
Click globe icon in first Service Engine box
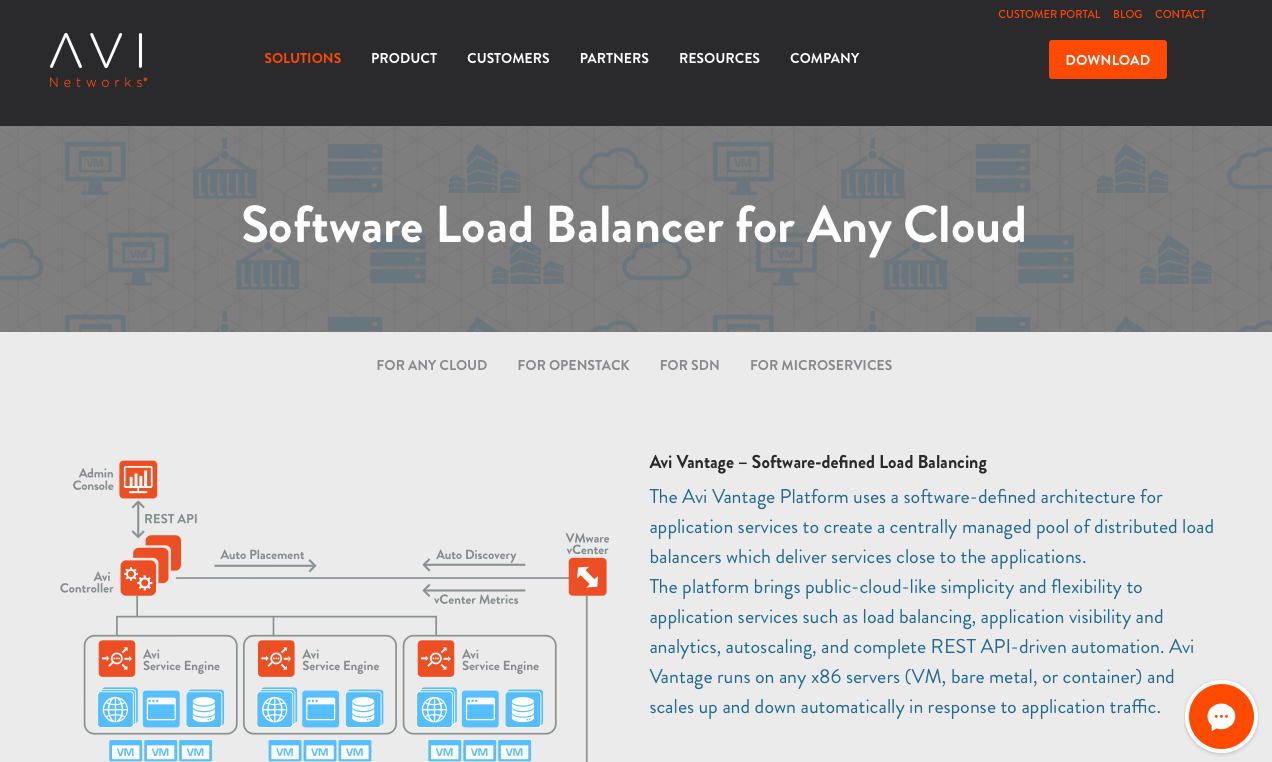pyautogui.click(x=116, y=708)
